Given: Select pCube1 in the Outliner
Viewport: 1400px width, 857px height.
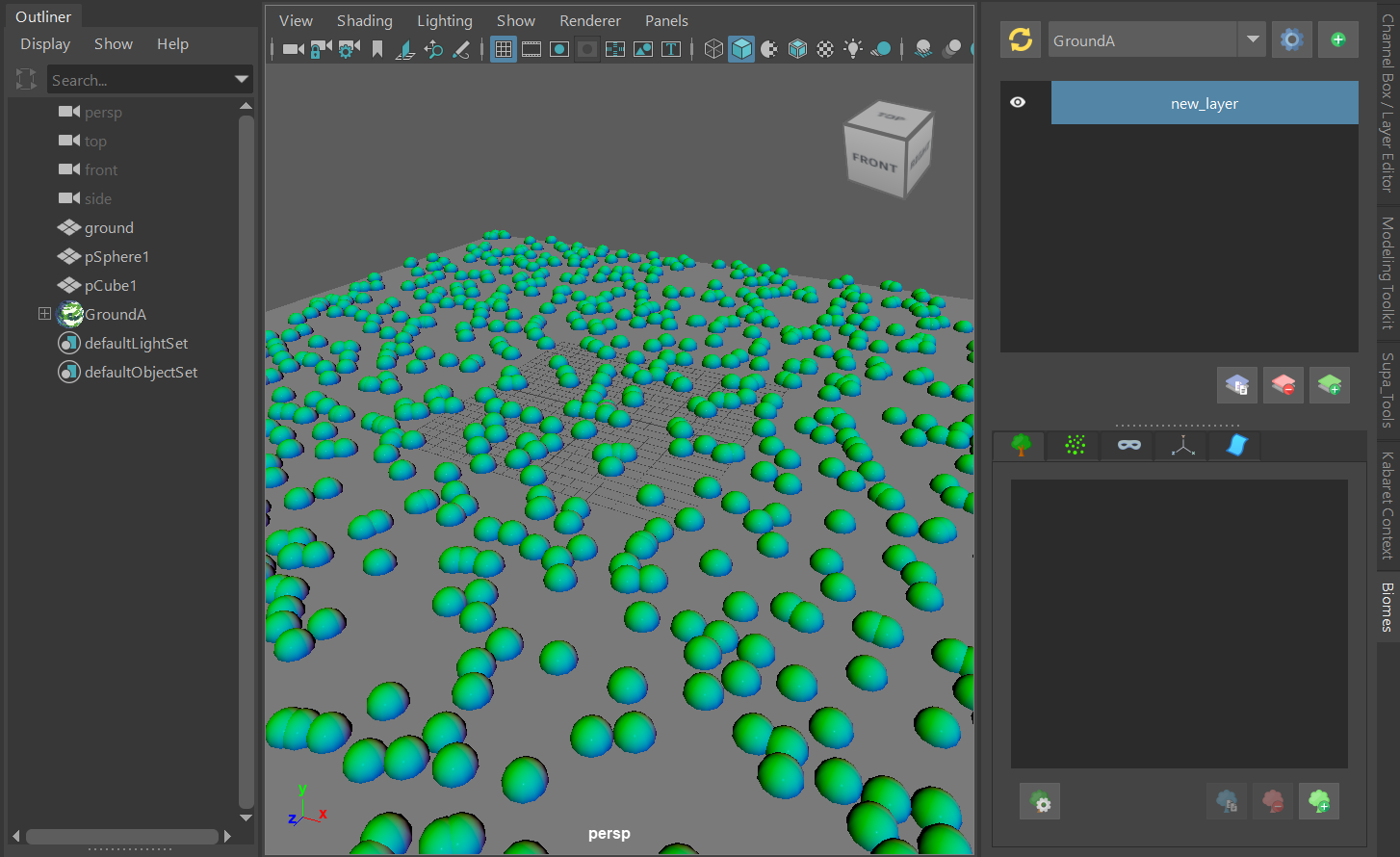Looking at the screenshot, I should (x=111, y=286).
